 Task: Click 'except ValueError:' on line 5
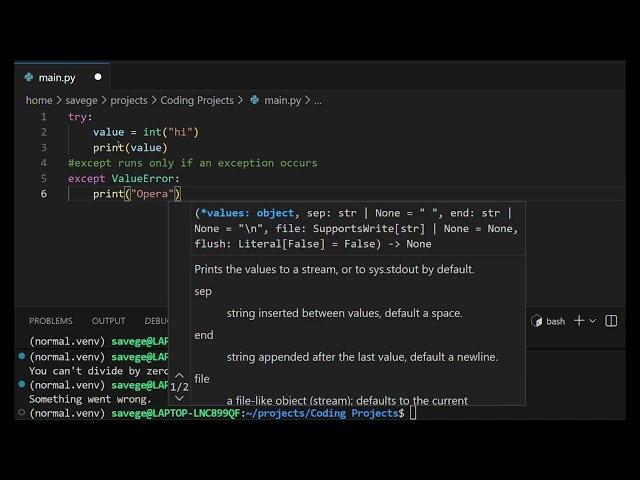tap(124, 179)
